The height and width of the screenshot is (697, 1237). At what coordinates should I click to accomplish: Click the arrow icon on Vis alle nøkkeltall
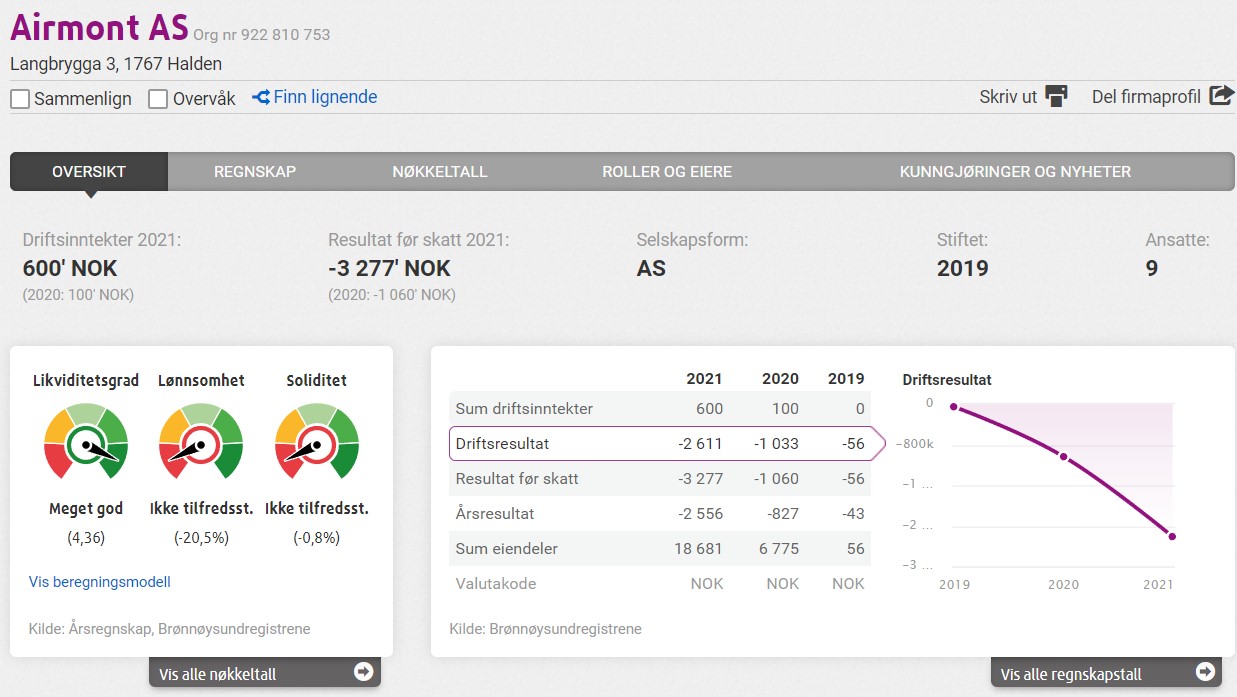(363, 672)
